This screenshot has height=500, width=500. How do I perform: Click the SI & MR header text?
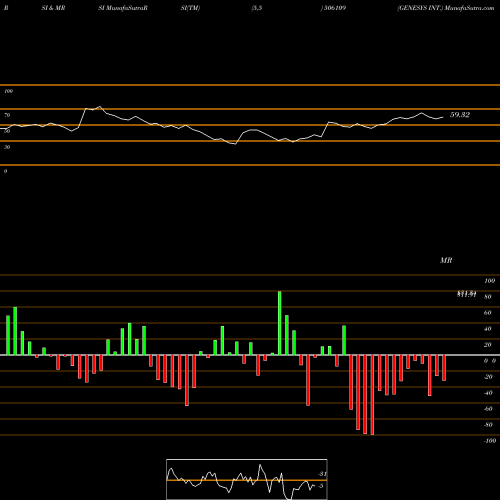pos(53,8)
